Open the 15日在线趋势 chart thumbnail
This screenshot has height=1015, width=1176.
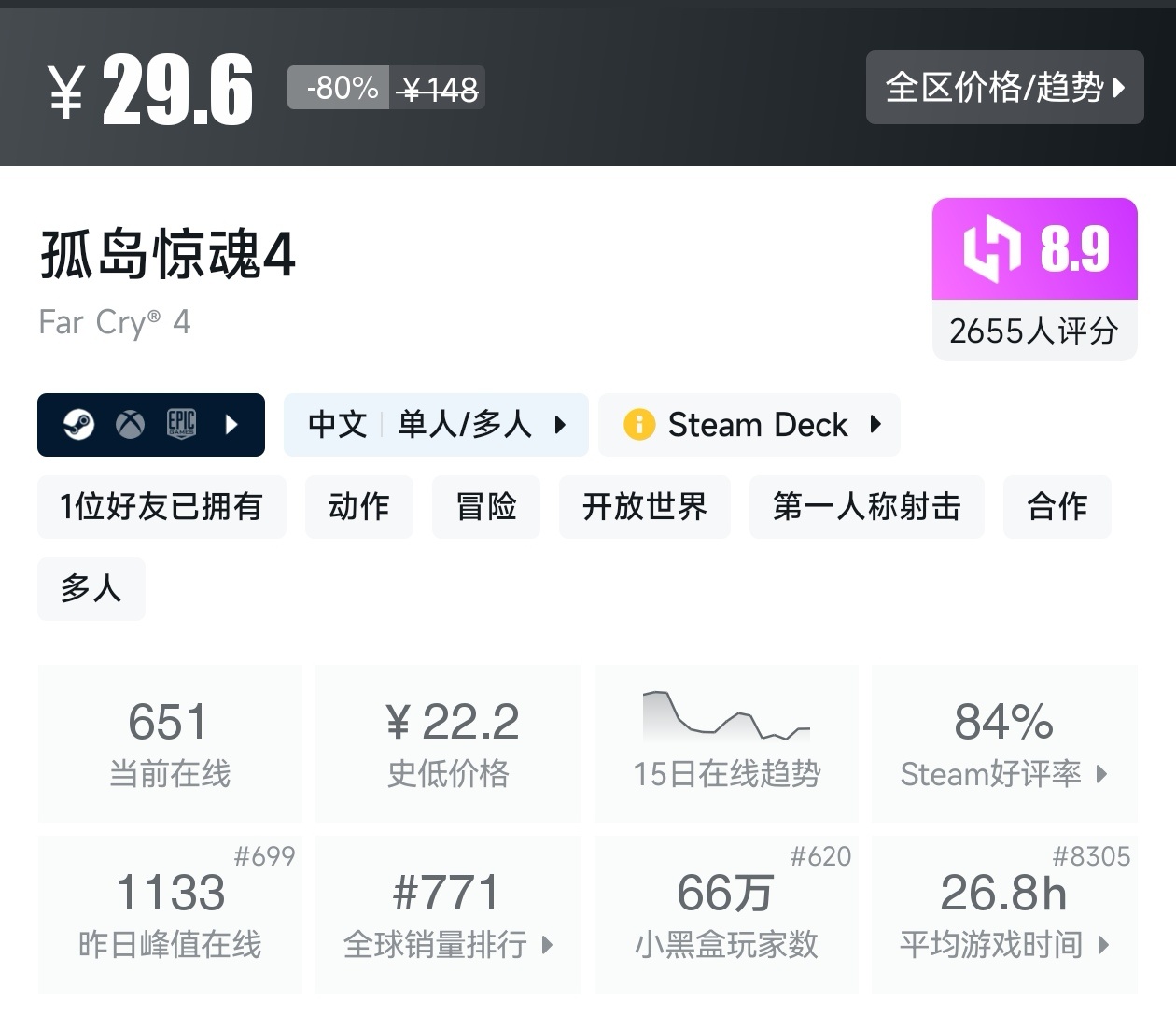coord(726,717)
